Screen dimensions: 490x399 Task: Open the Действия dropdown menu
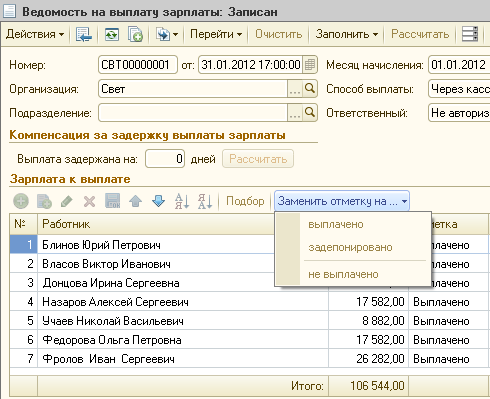35,34
